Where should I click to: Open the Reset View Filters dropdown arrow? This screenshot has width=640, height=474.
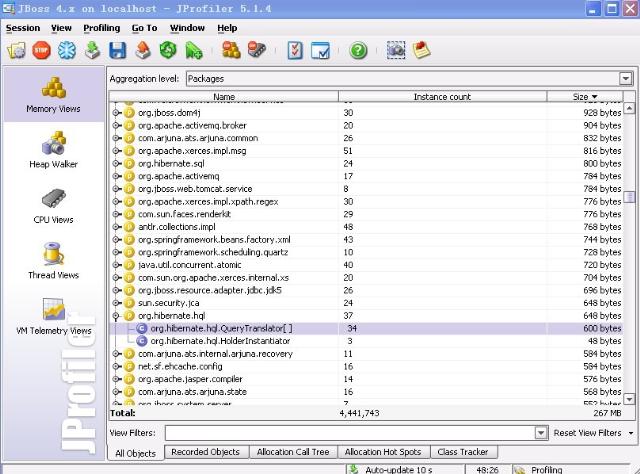point(631,433)
